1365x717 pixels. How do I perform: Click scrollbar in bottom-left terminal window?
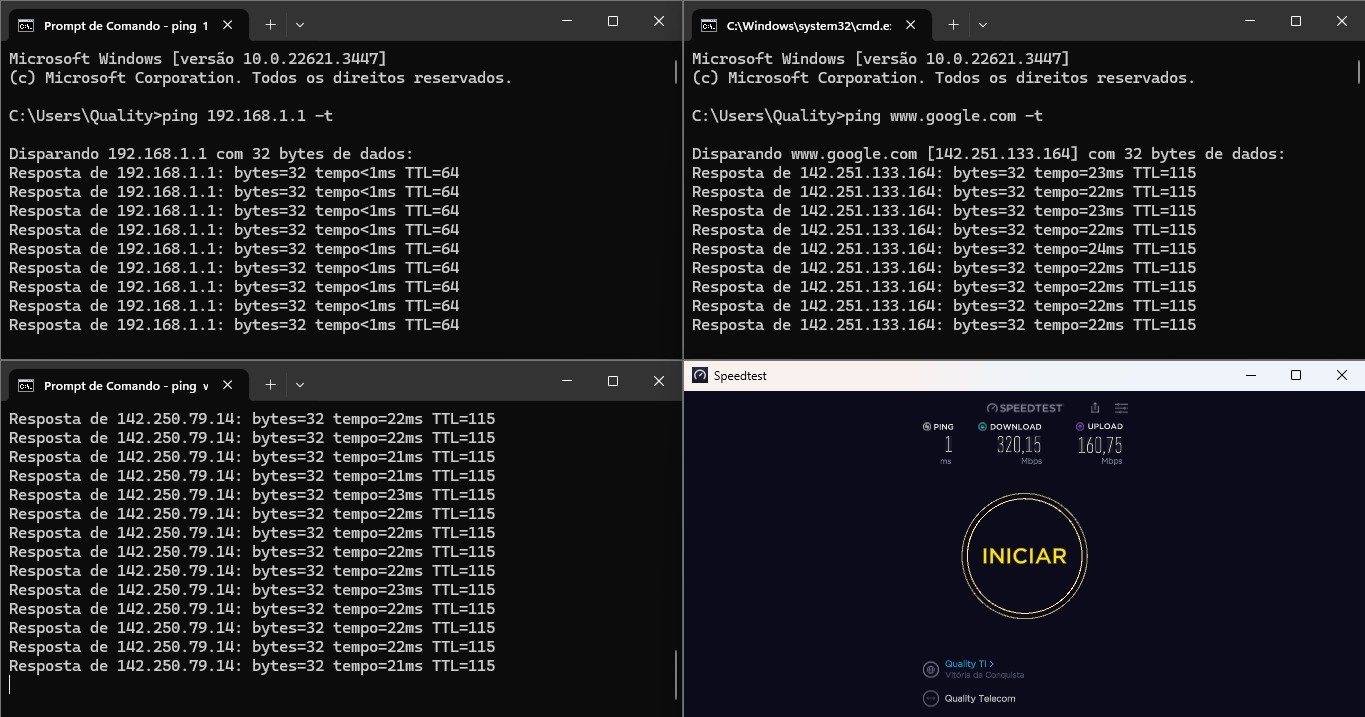click(x=677, y=675)
